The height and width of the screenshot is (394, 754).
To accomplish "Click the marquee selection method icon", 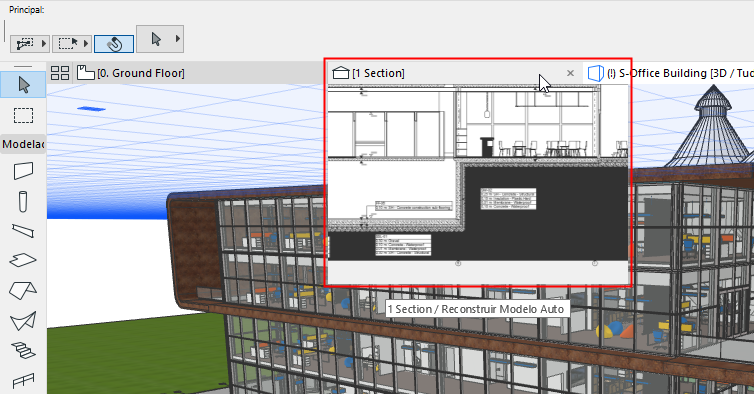I will click(67, 44).
